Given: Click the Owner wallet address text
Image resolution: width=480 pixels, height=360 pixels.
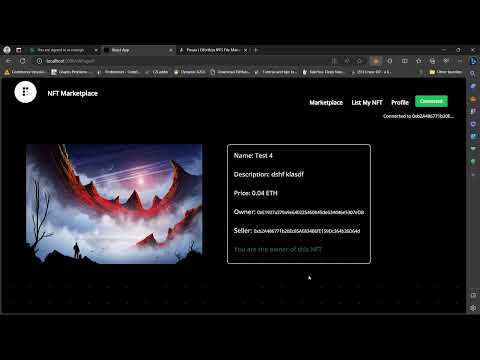Looking at the screenshot, I should point(310,212).
